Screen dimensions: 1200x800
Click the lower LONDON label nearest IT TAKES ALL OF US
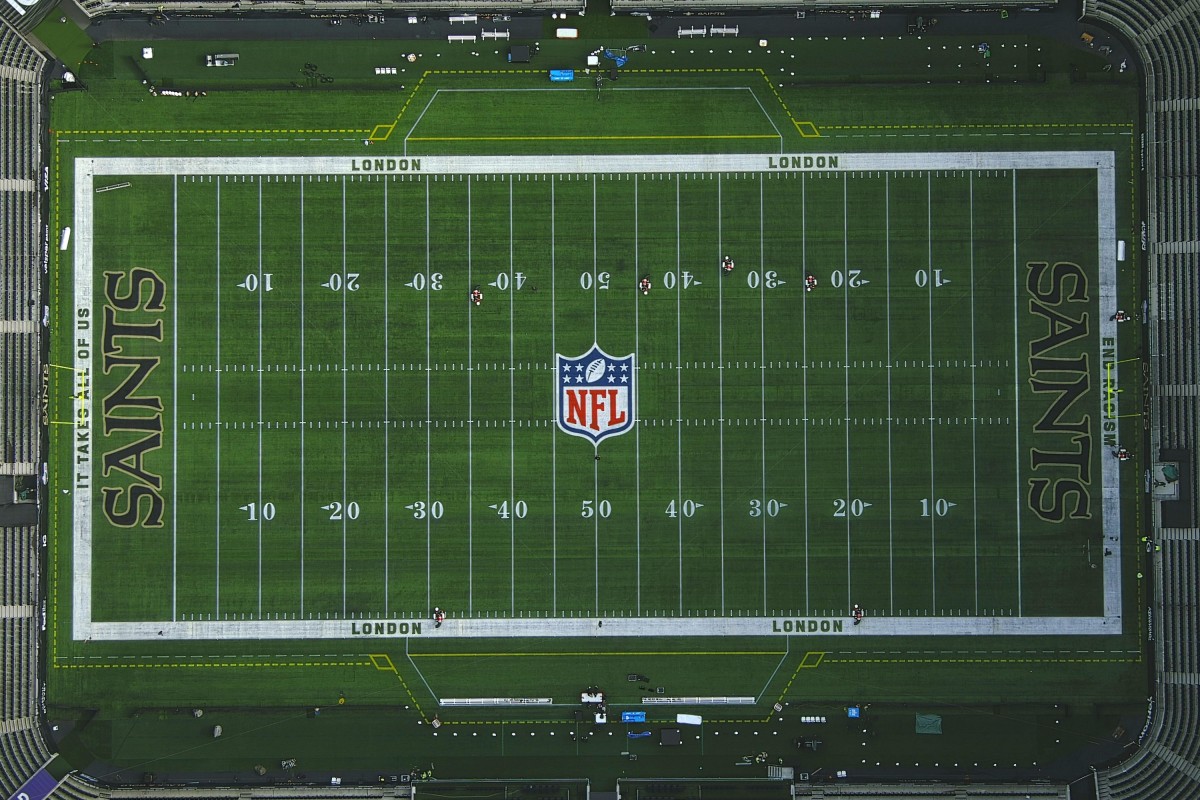tap(386, 628)
